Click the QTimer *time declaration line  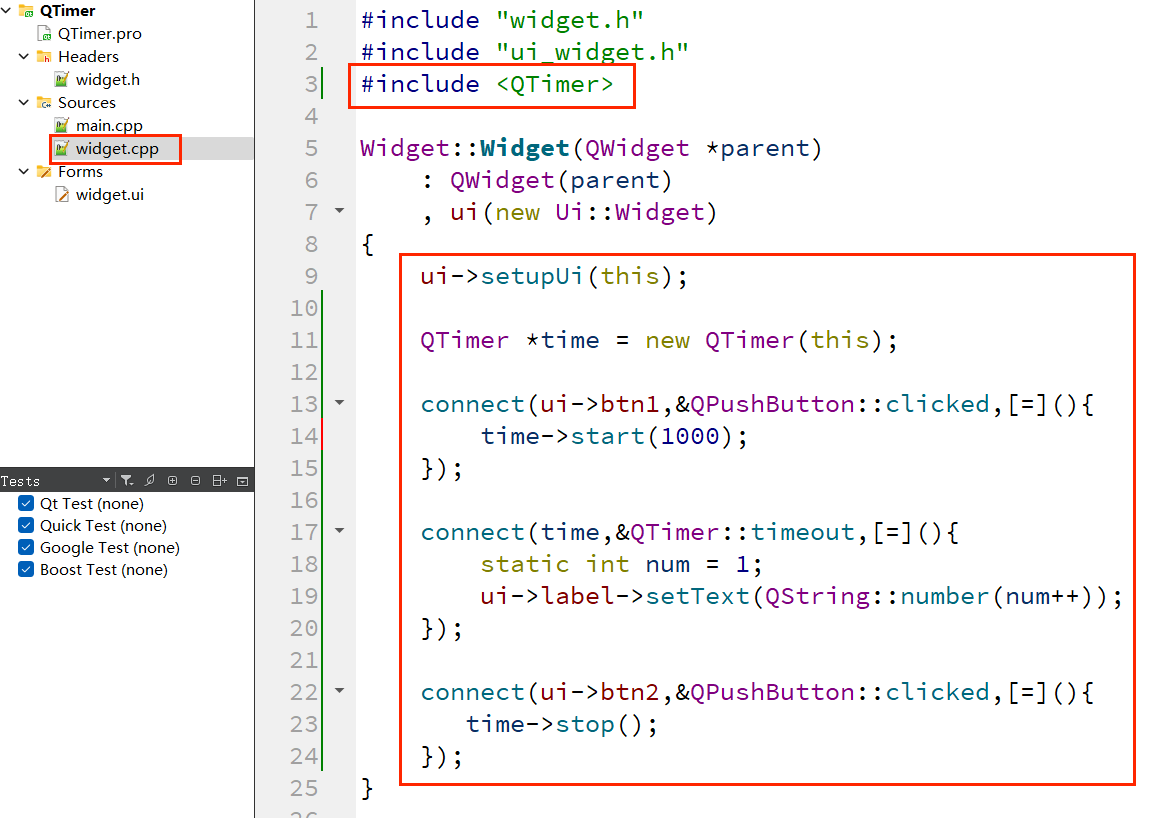click(x=659, y=341)
